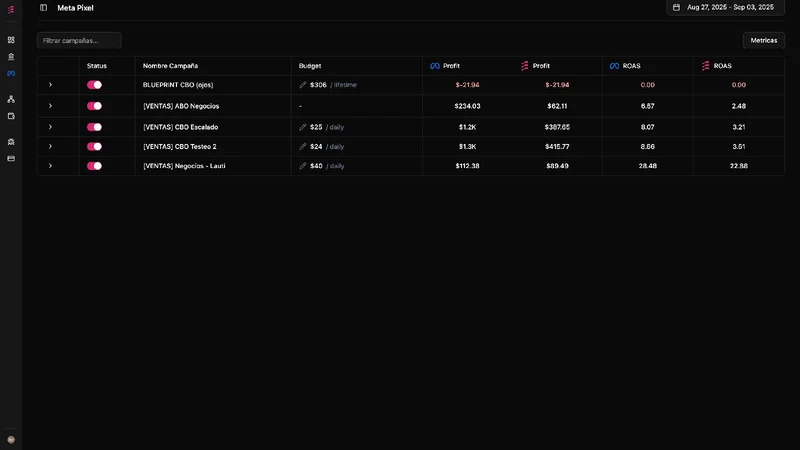Click the pink logo in the Profit header
800x450 pixels.
pos(524,66)
